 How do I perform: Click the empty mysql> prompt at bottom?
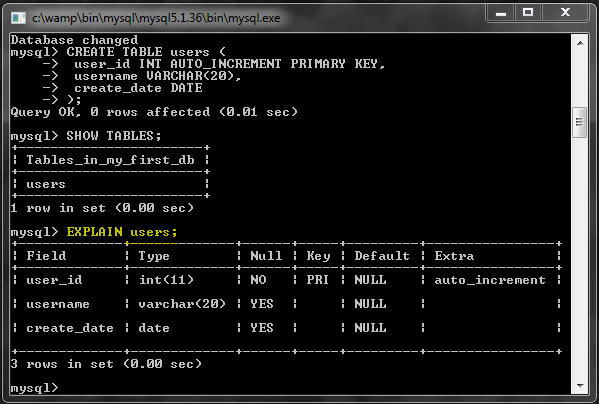tap(34, 388)
